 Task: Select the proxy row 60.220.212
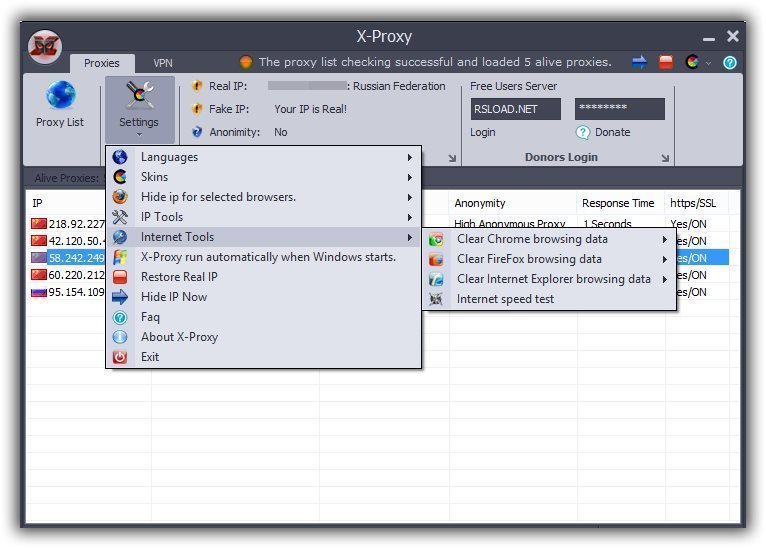coord(68,275)
